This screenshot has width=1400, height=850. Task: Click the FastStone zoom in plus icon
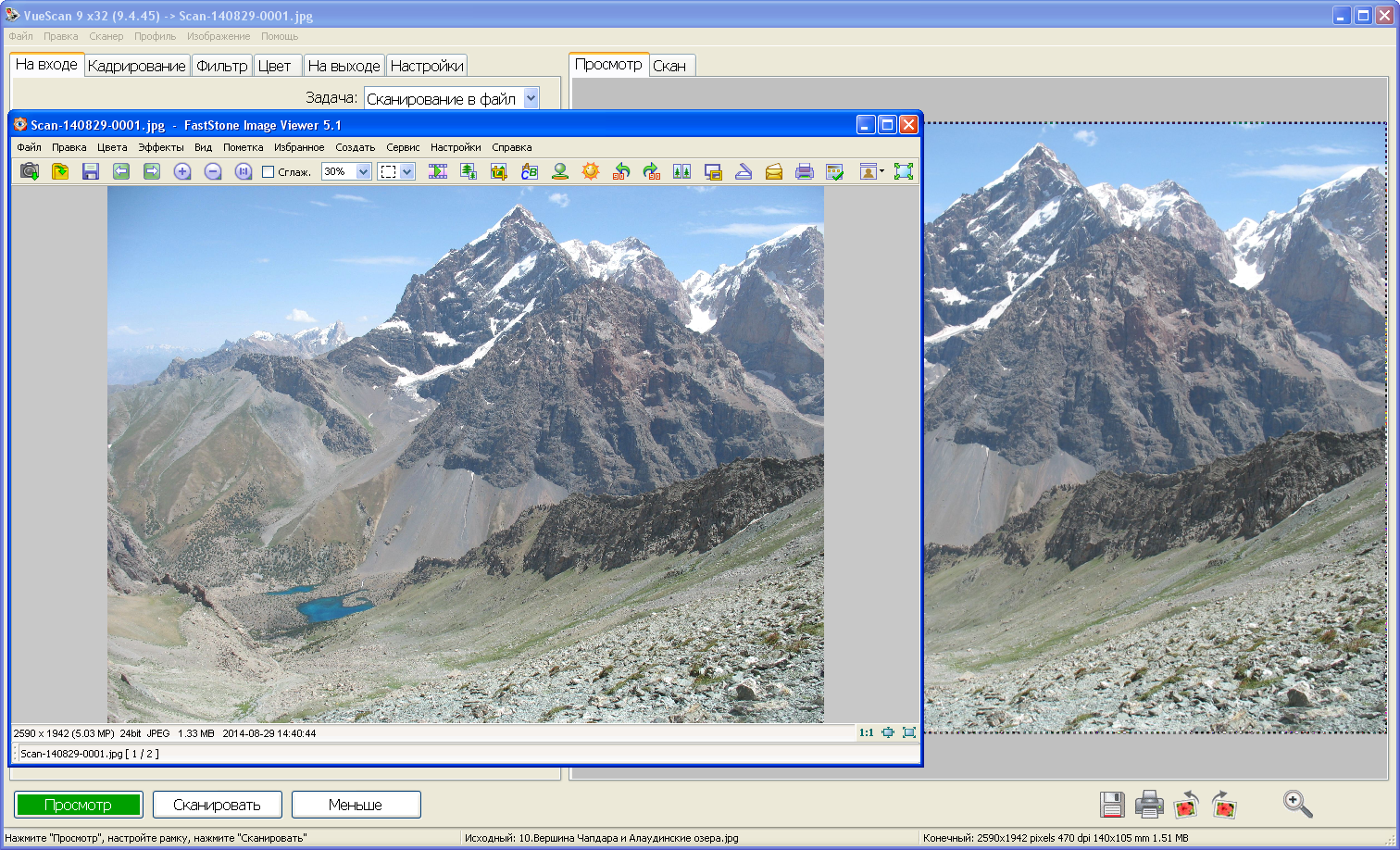pyautogui.click(x=182, y=171)
